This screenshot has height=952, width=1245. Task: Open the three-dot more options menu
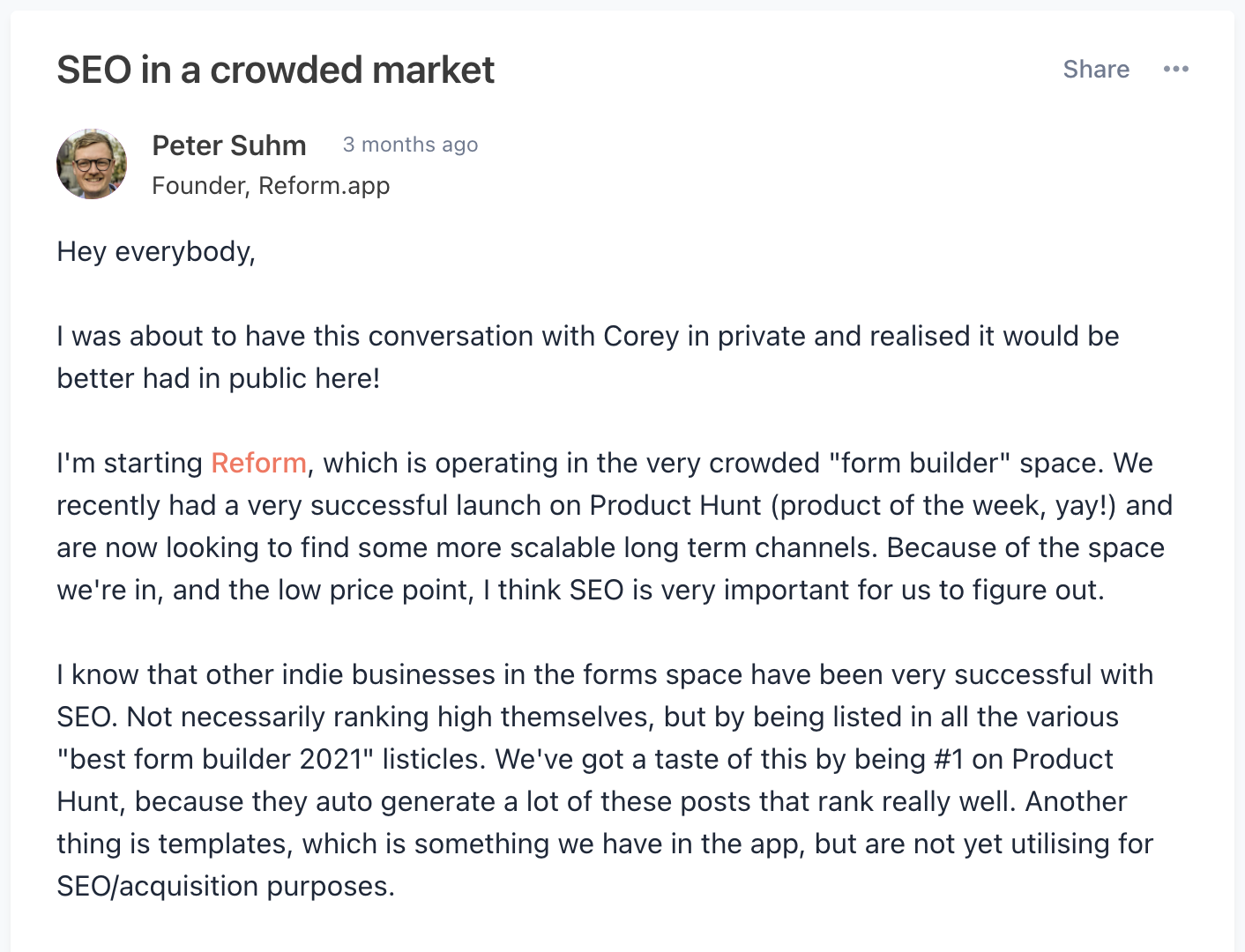point(1175,69)
